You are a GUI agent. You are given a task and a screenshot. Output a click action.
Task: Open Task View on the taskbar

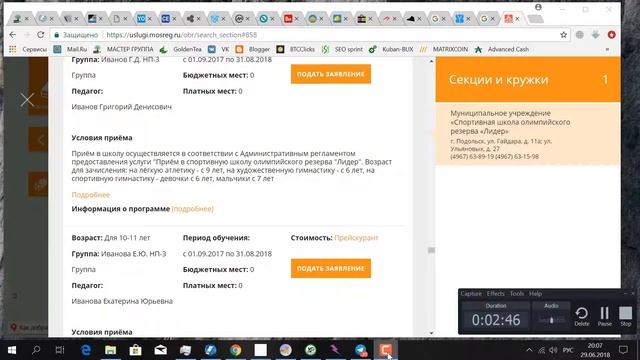(60, 350)
